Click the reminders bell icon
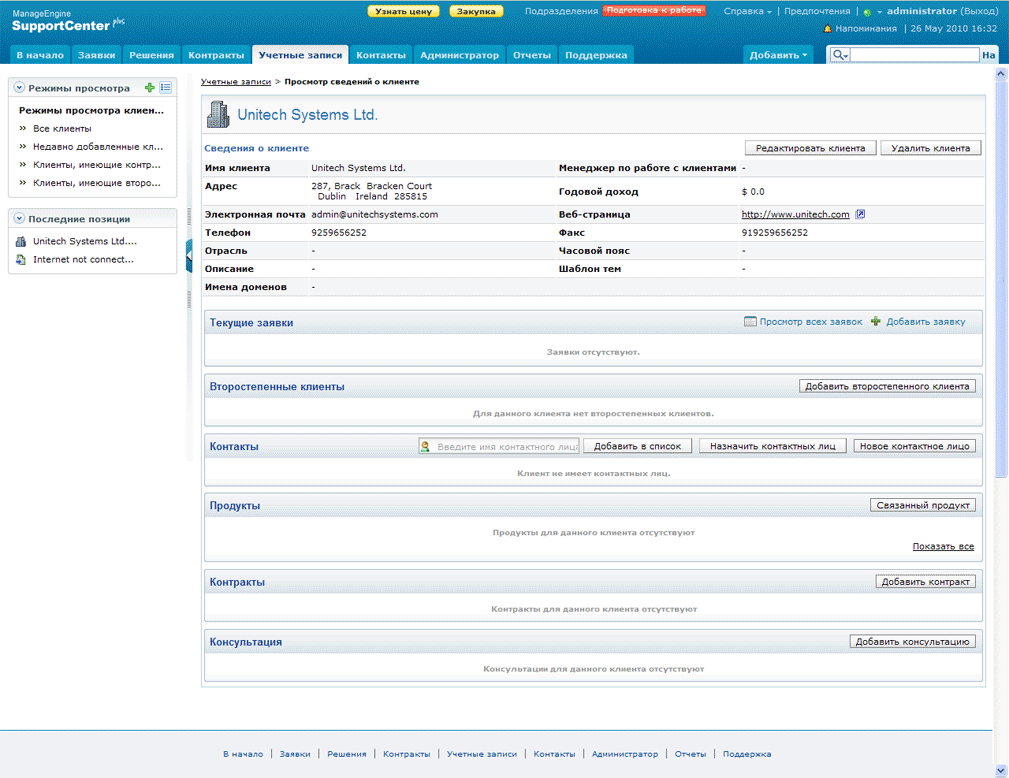This screenshot has width=1009, height=778. tap(828, 28)
